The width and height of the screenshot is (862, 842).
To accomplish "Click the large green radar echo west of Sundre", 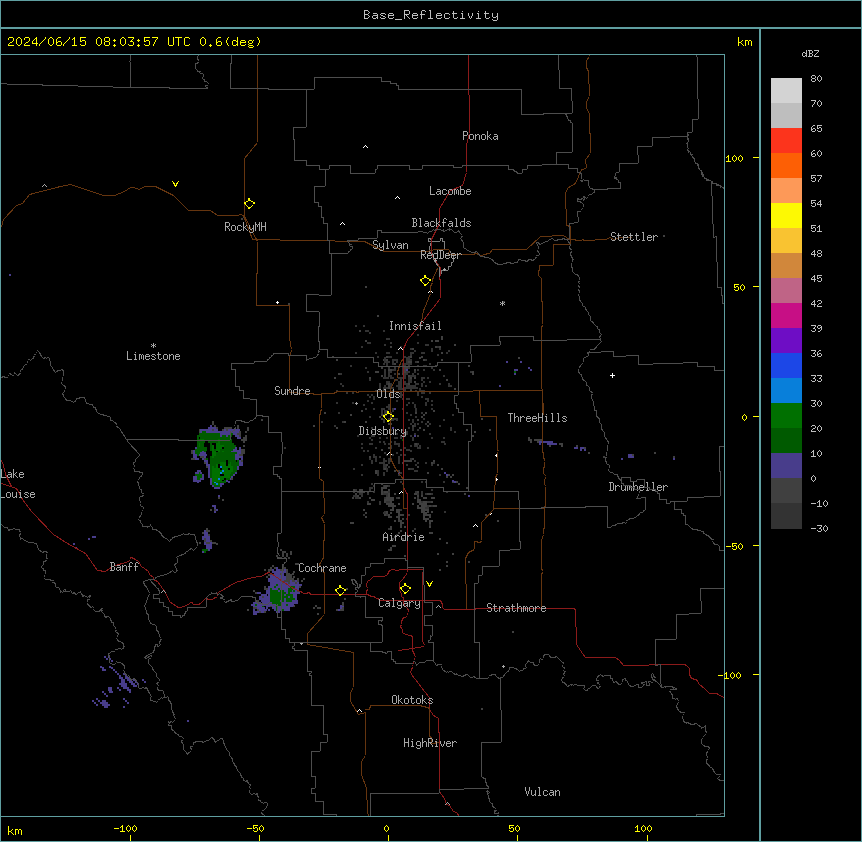I will point(219,457).
